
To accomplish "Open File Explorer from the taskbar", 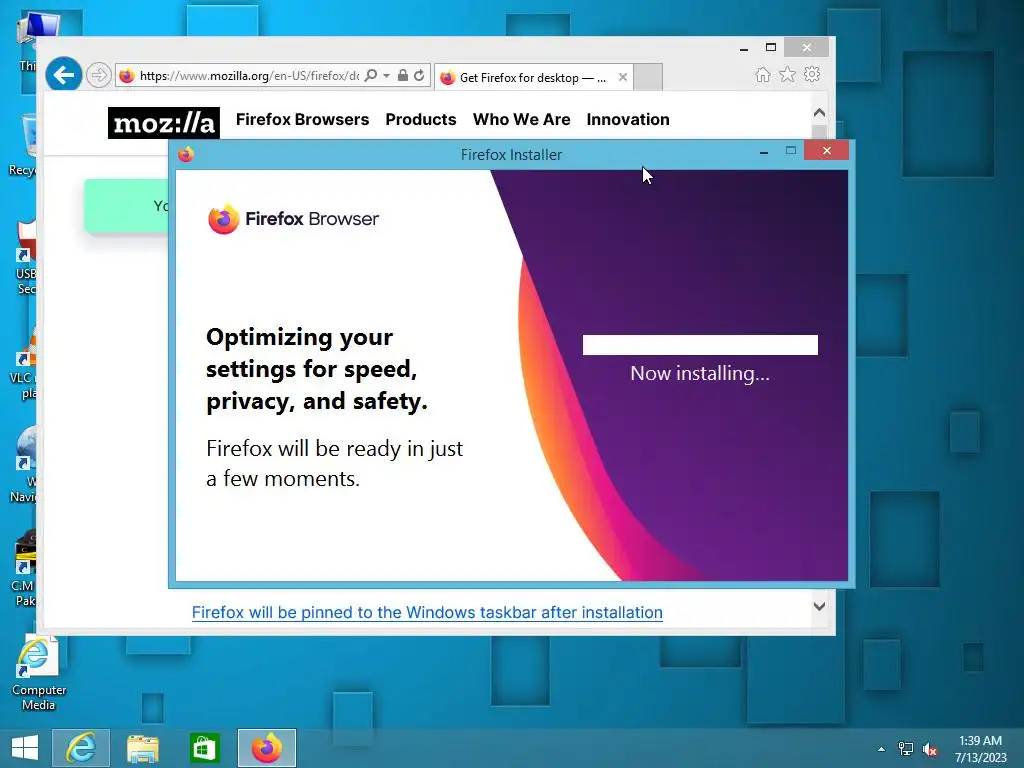I will pos(142,748).
